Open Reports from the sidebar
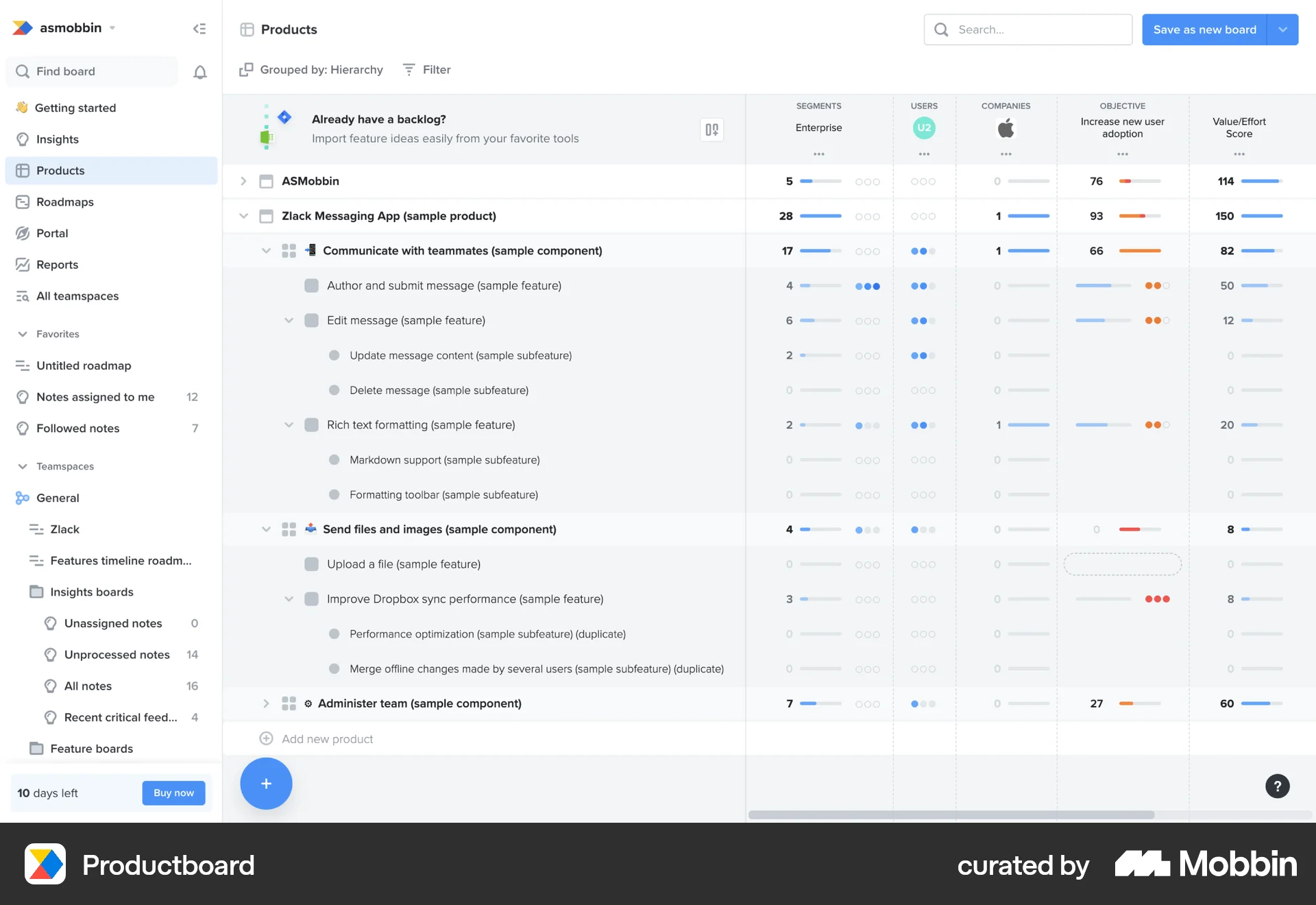 (x=57, y=265)
